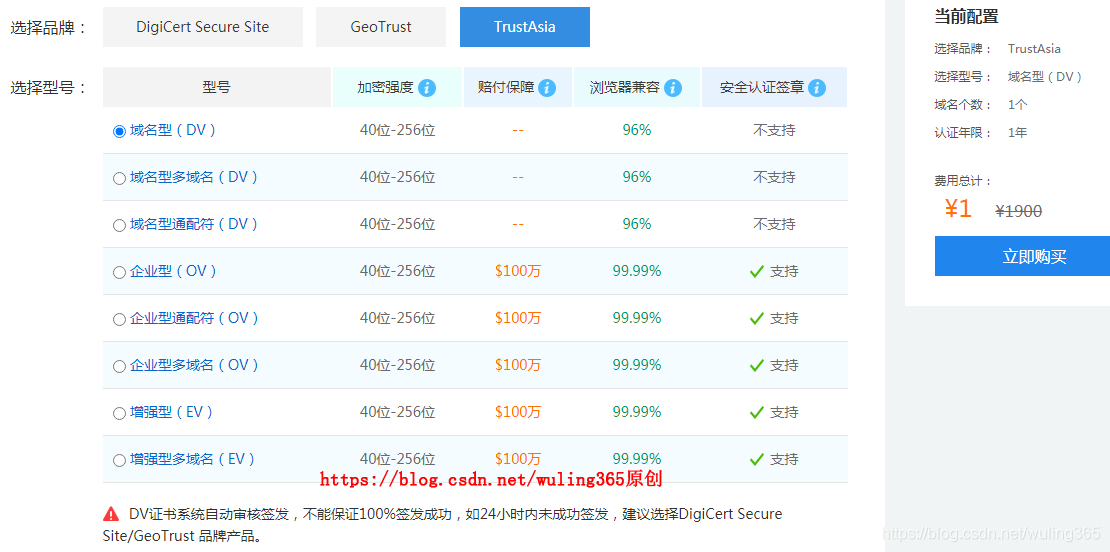1110x552 pixels.
Task: Click 安全认证签章 column header text
Action: pos(762,88)
